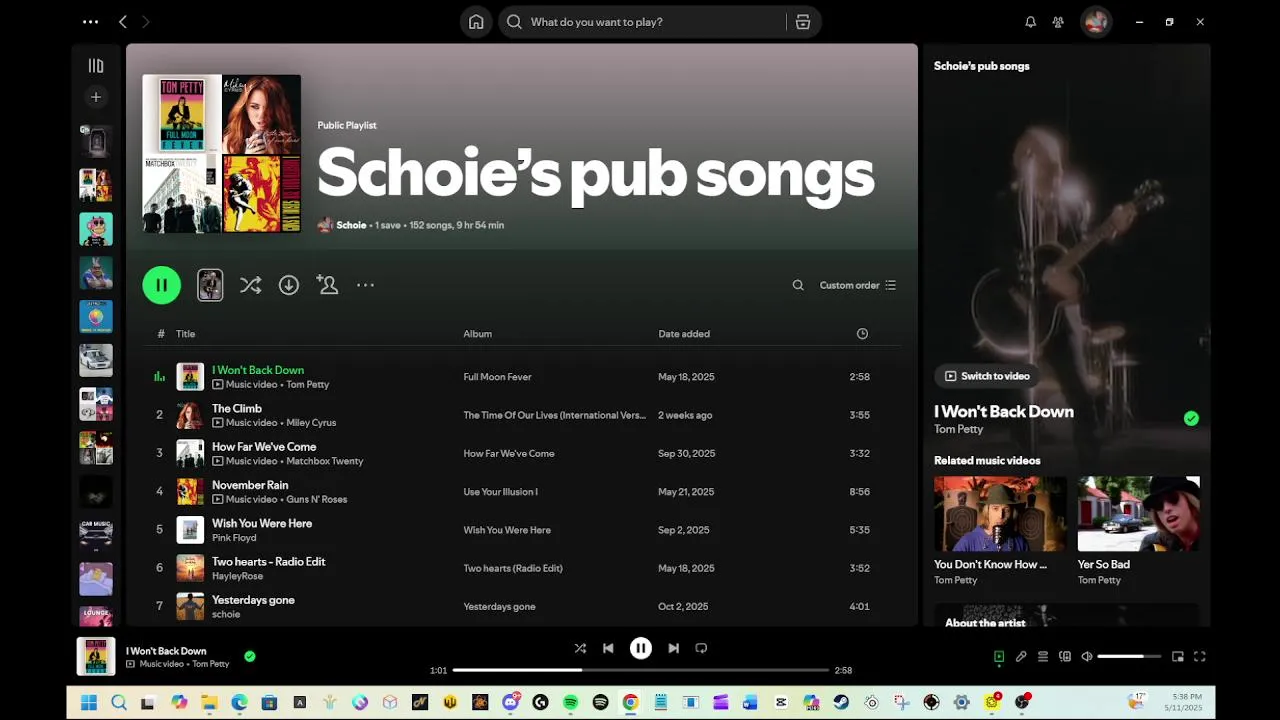Select the track November Rain
Screen dimensions: 1280x720
click(250, 485)
